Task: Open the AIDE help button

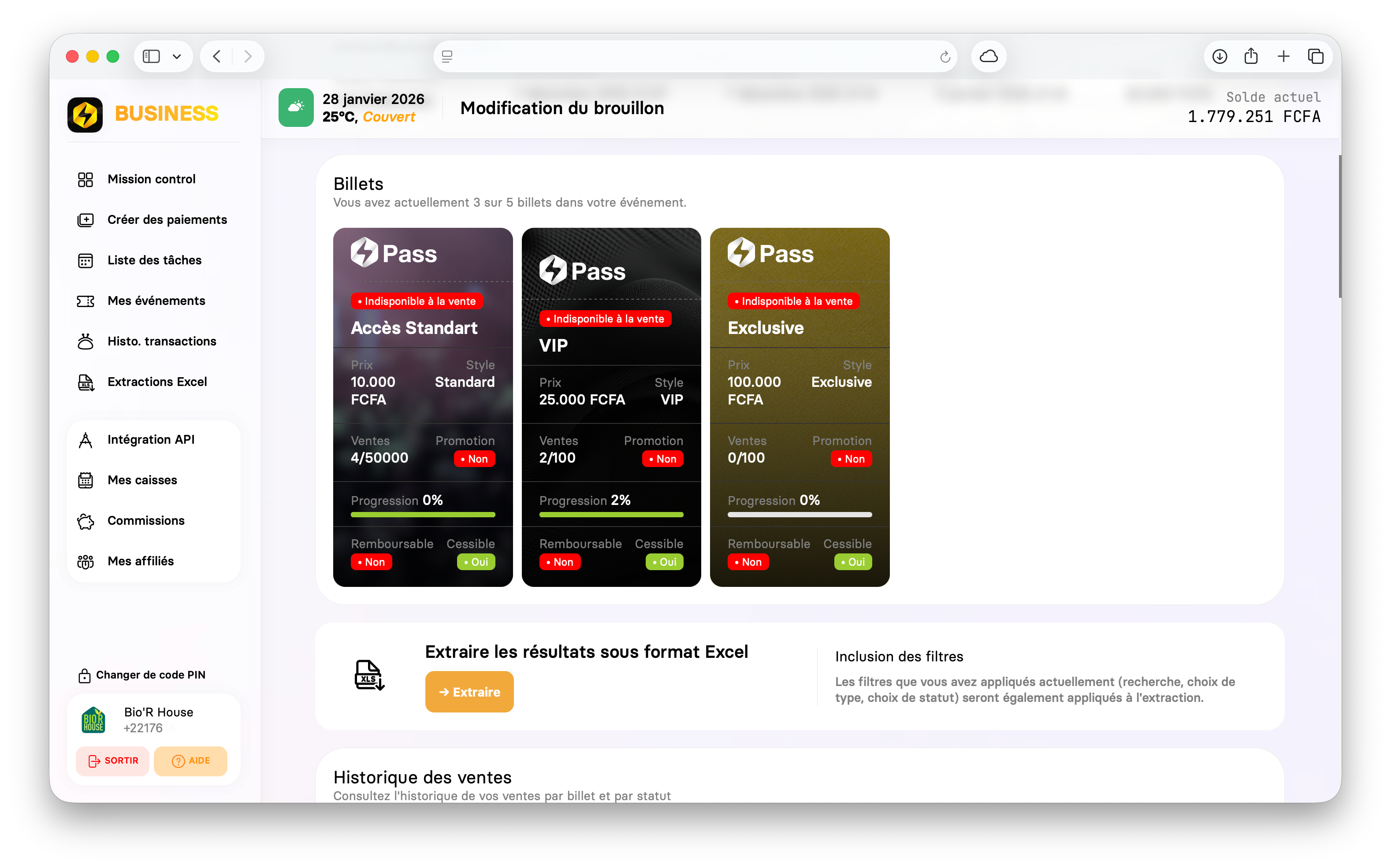Action: (x=190, y=760)
